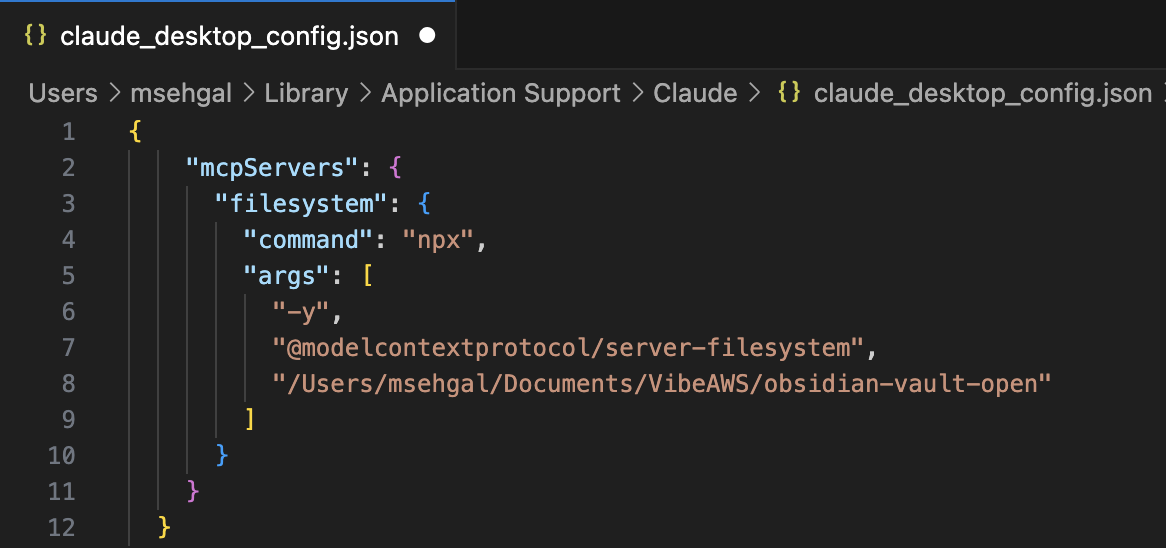Open the Users breadcrumb segment

pyautogui.click(x=63, y=94)
